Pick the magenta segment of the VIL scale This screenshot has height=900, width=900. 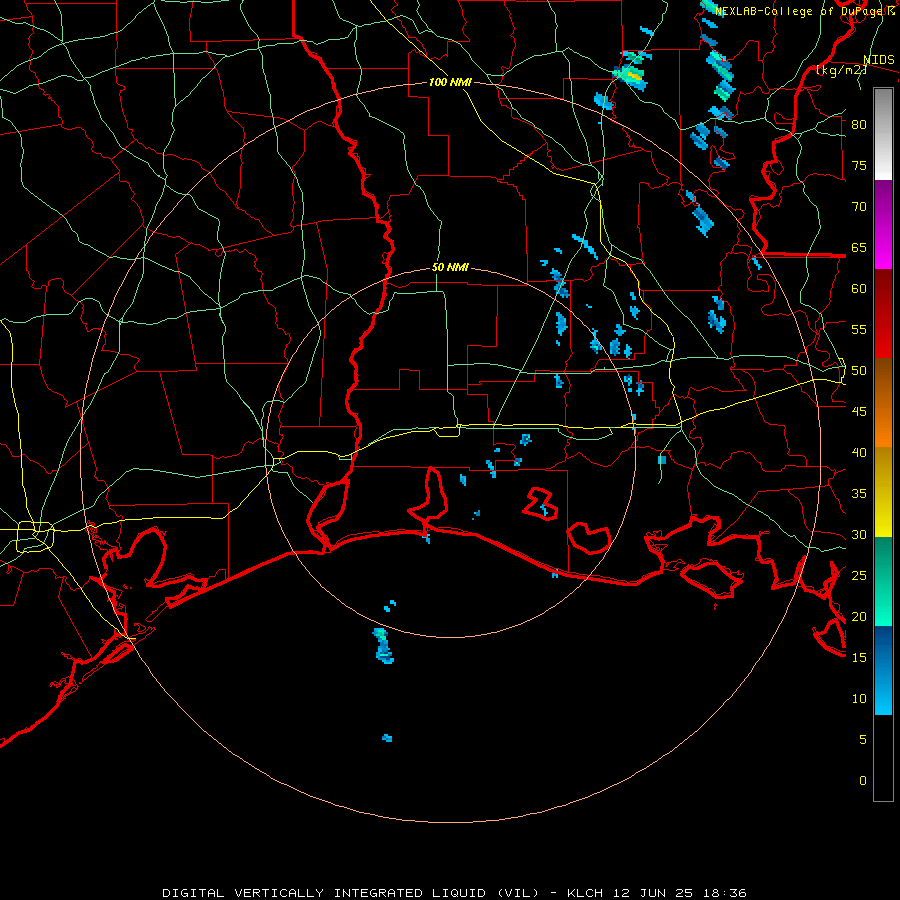pyautogui.click(x=883, y=224)
